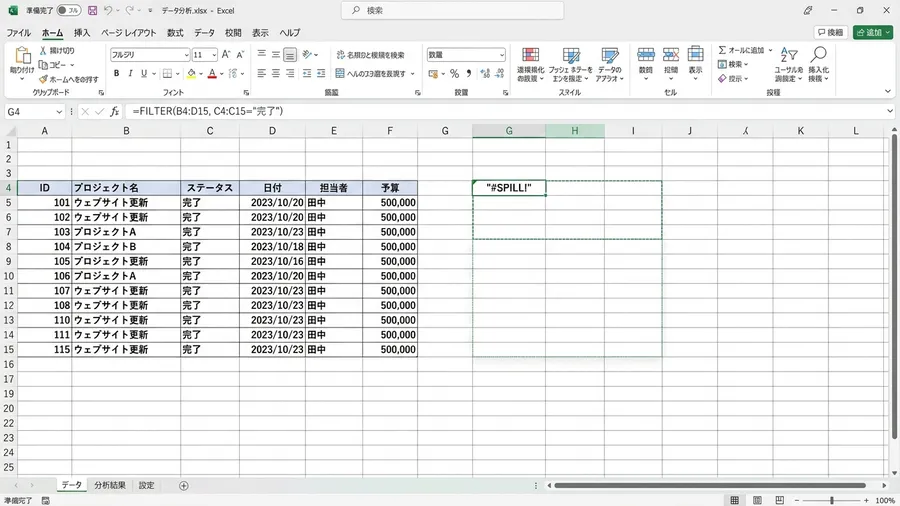Apply yellow fill color bucket

click(191, 73)
